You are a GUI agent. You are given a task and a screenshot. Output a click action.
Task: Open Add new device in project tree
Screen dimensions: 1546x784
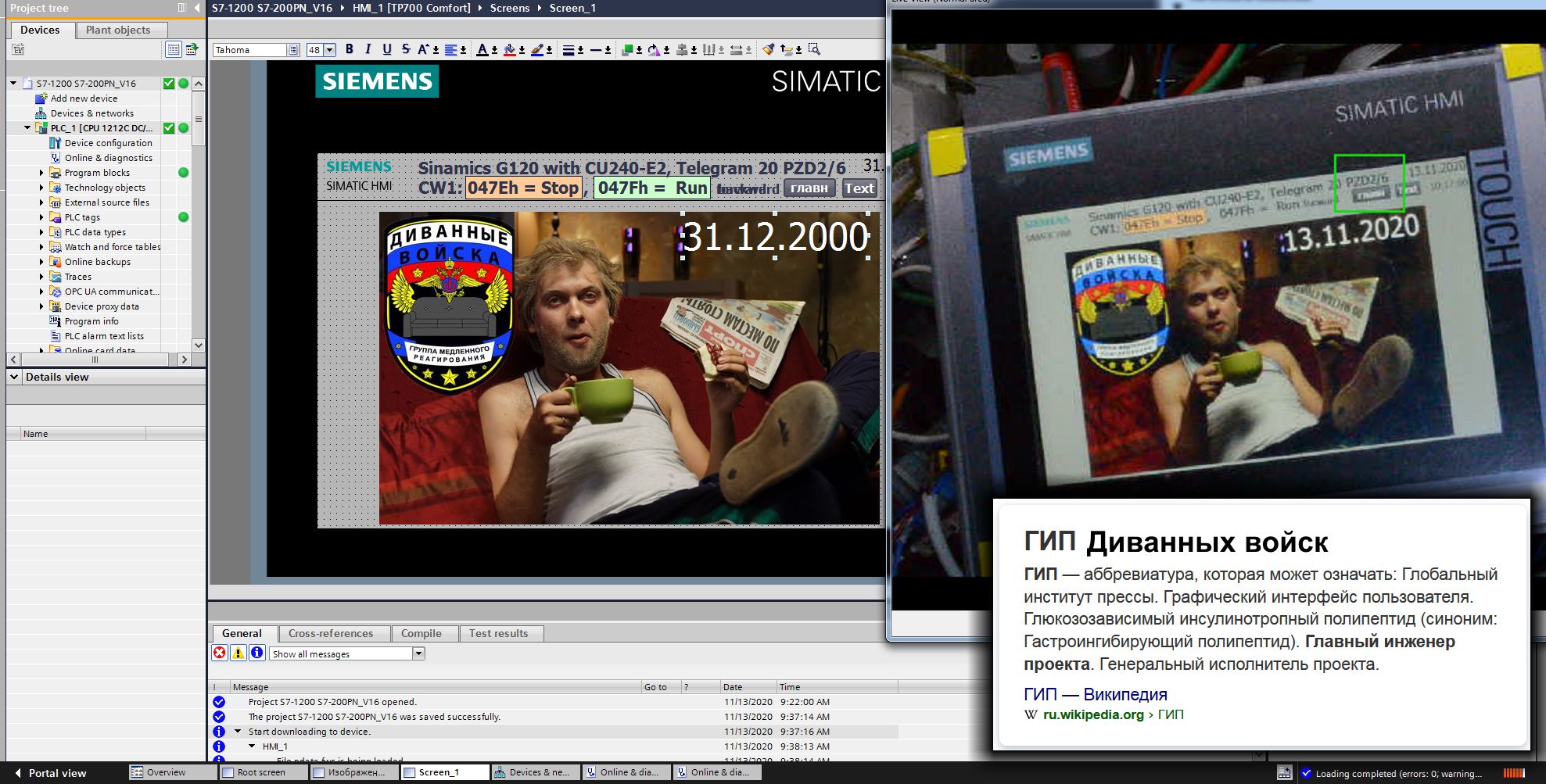tap(84, 98)
